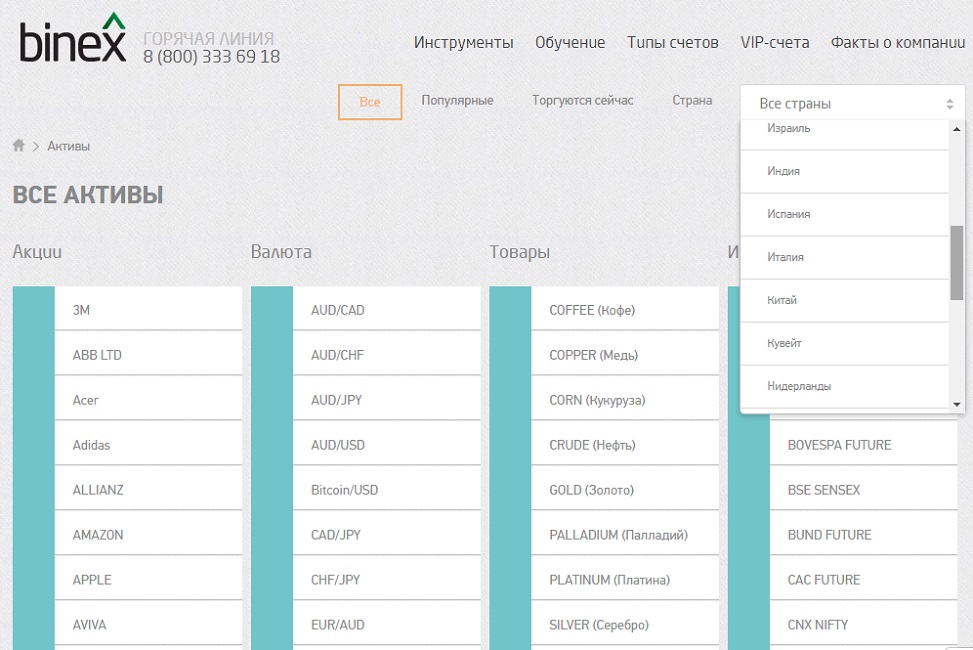Select PLATINUM (Платина) commodity
The height and width of the screenshot is (650, 973).
tap(625, 578)
